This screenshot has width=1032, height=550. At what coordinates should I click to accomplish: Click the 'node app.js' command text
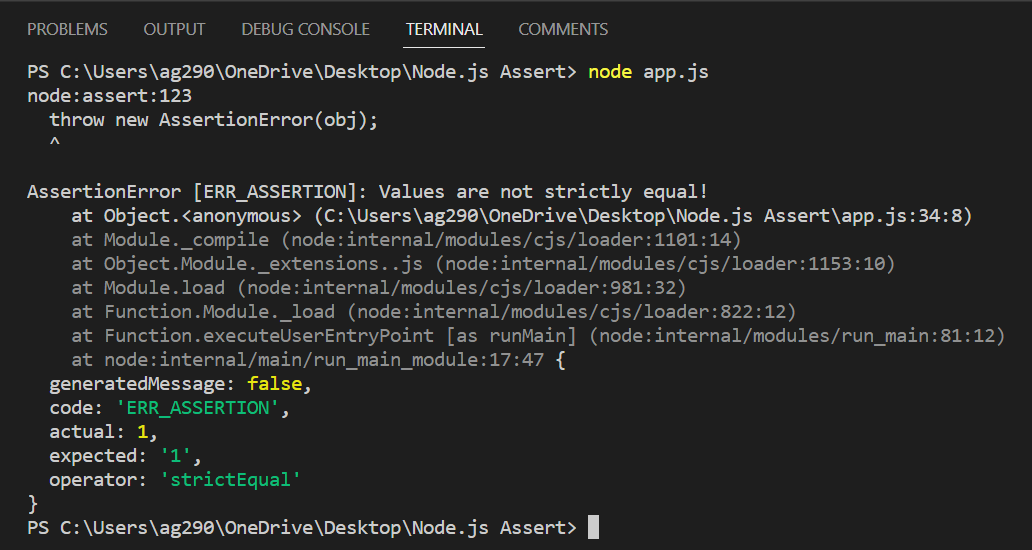[x=648, y=72]
